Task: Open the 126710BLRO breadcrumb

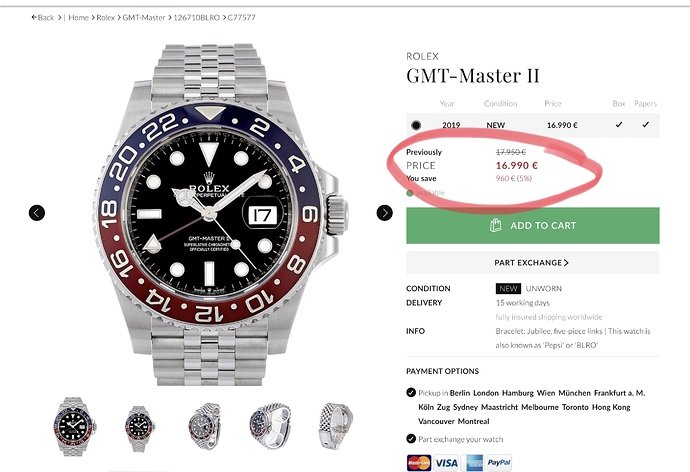Action: coord(198,17)
